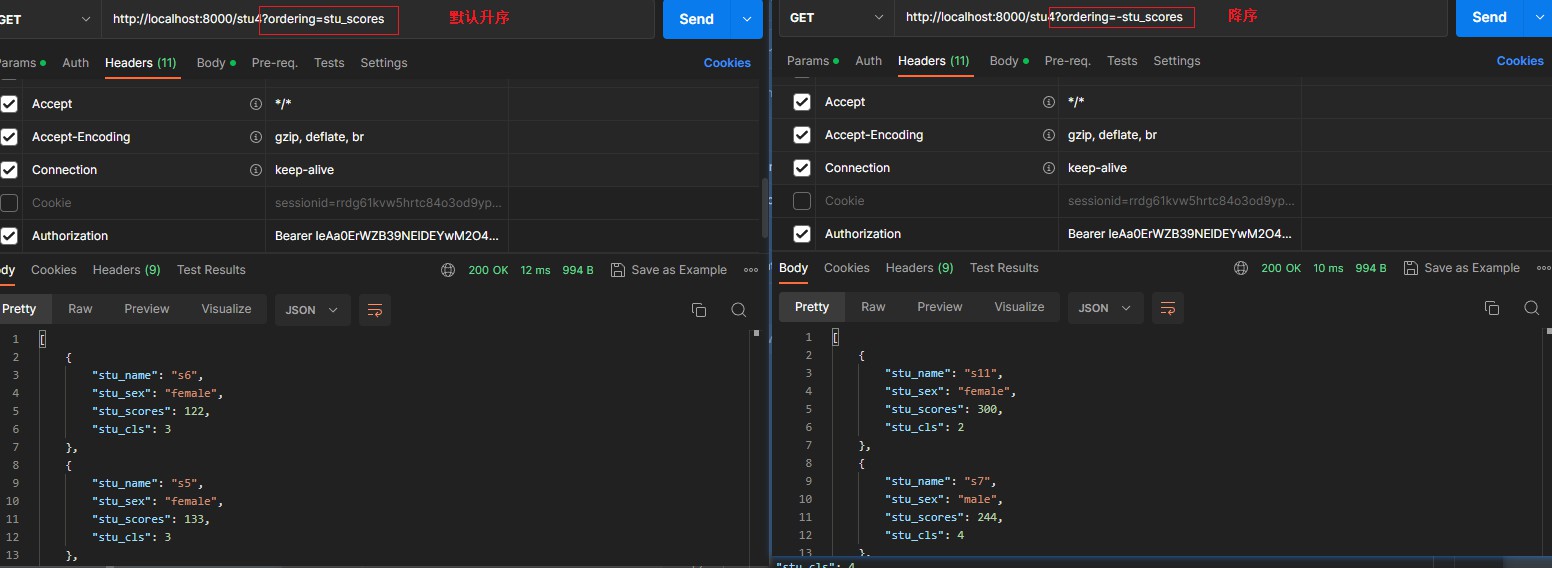Search response body in right pane
This screenshot has height=568, width=1552.
point(1531,308)
